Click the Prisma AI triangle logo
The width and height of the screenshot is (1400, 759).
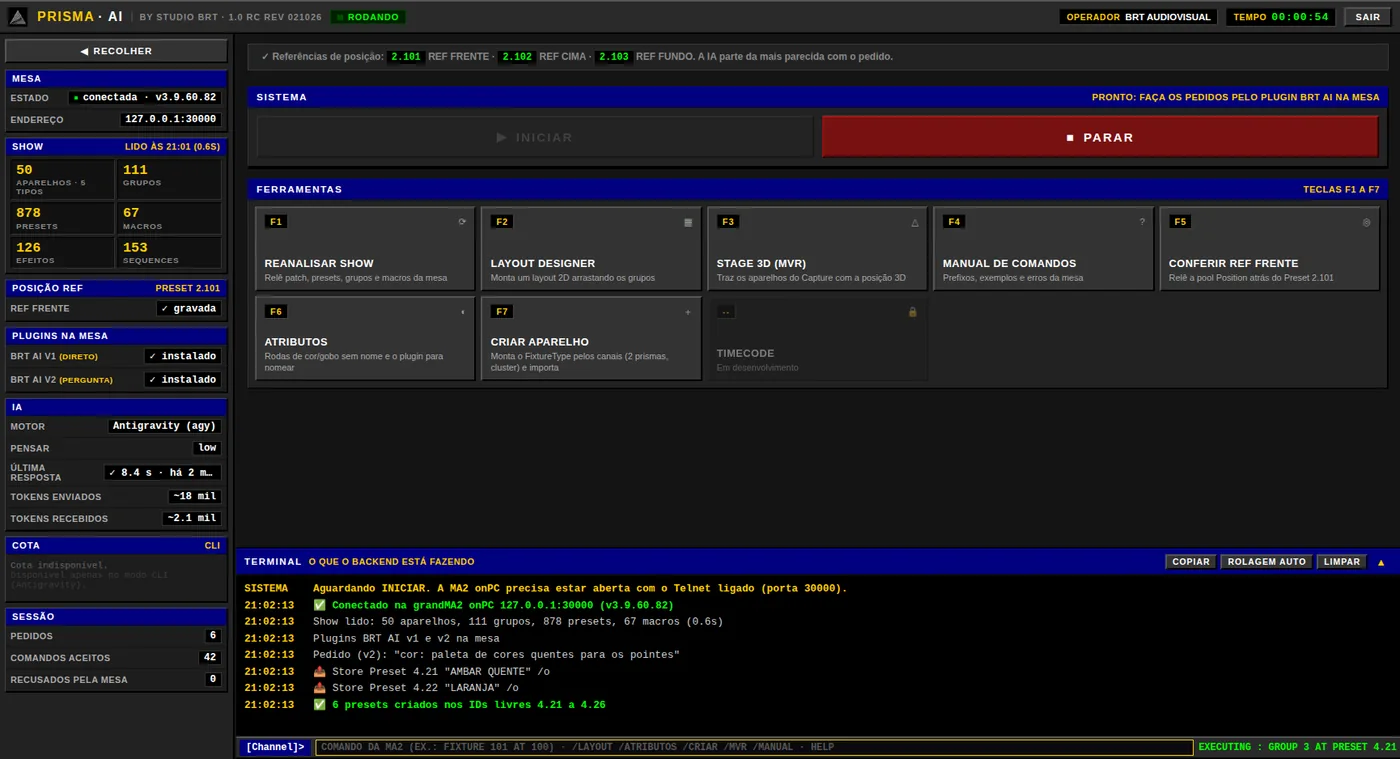(18, 17)
